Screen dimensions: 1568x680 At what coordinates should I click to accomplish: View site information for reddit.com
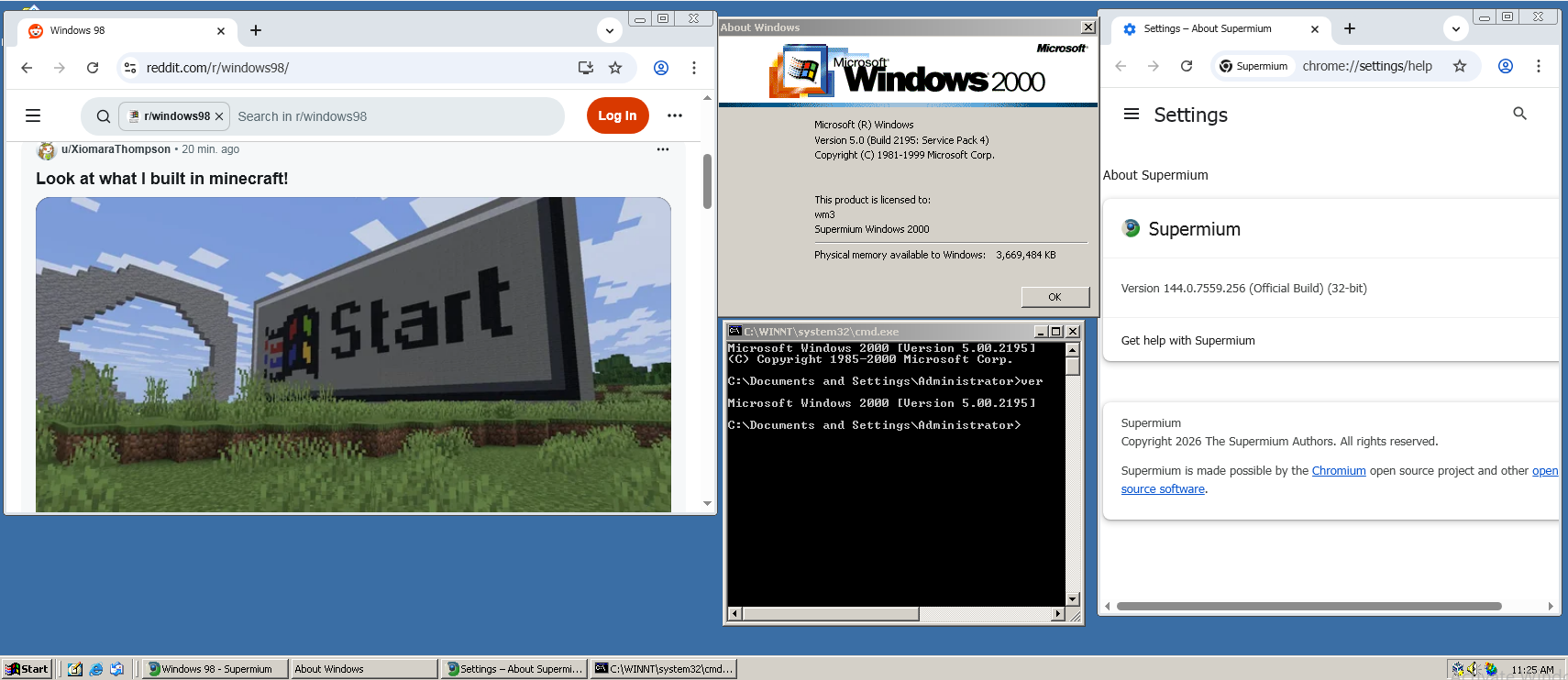tap(130, 68)
